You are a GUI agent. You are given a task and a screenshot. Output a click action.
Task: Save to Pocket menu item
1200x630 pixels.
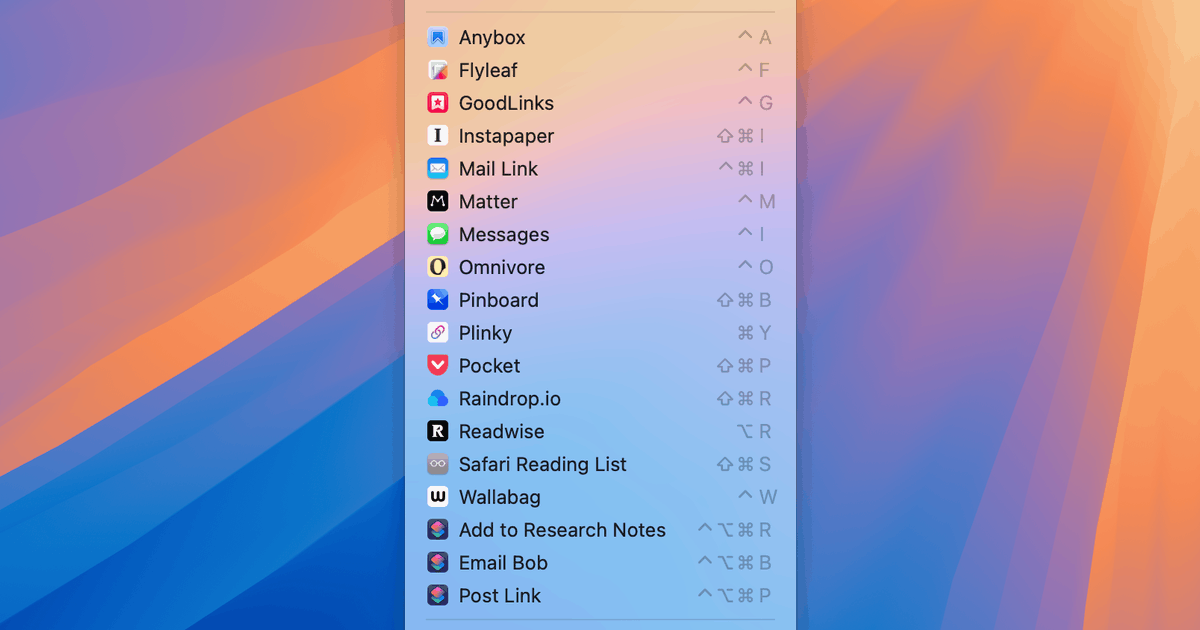pos(600,366)
